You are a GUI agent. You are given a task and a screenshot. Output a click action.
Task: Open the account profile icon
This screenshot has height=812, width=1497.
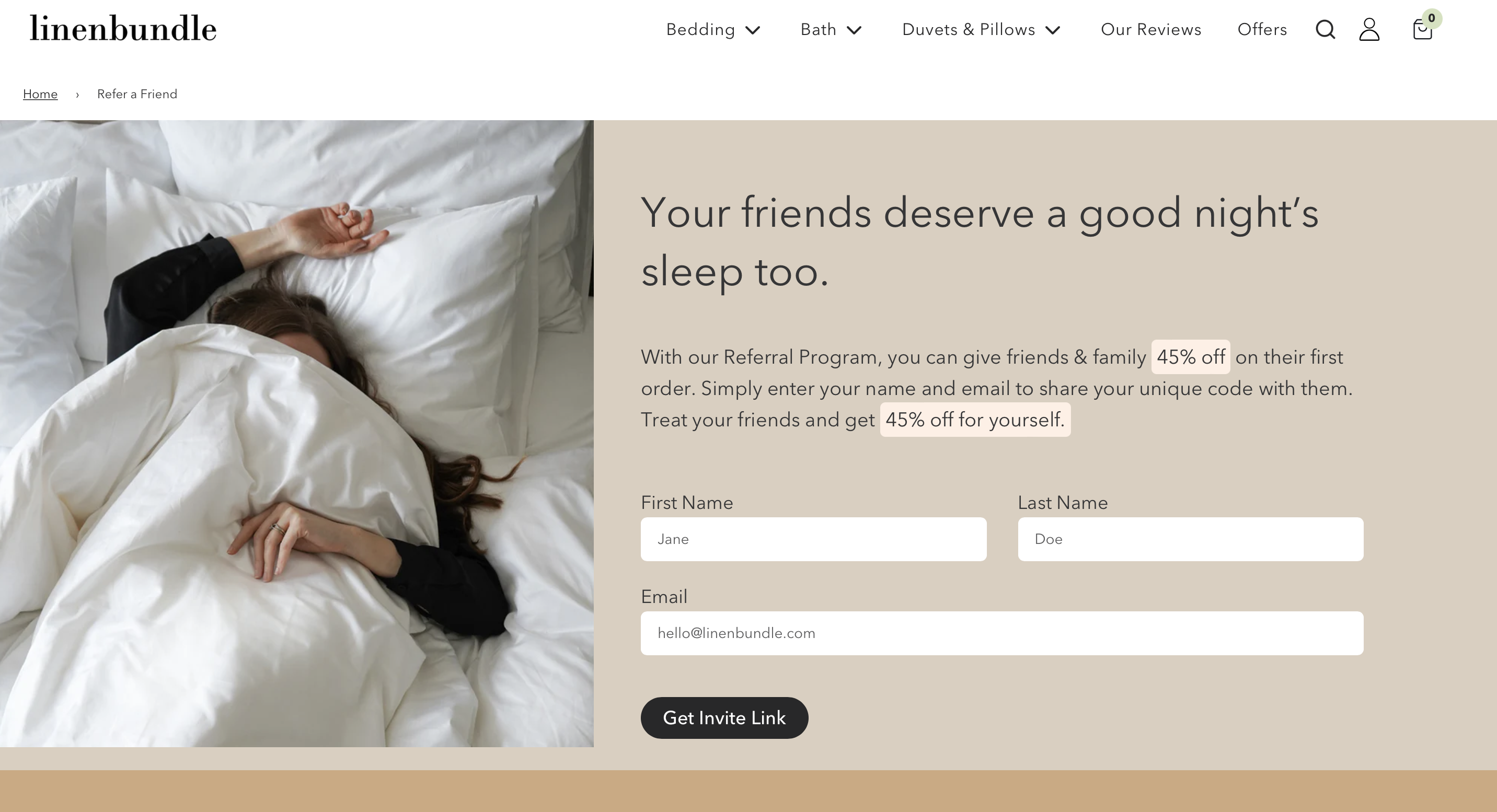(x=1369, y=29)
